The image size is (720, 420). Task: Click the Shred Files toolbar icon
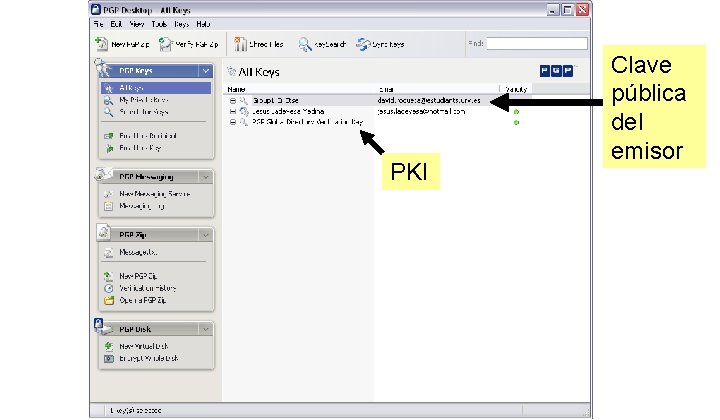click(x=240, y=44)
